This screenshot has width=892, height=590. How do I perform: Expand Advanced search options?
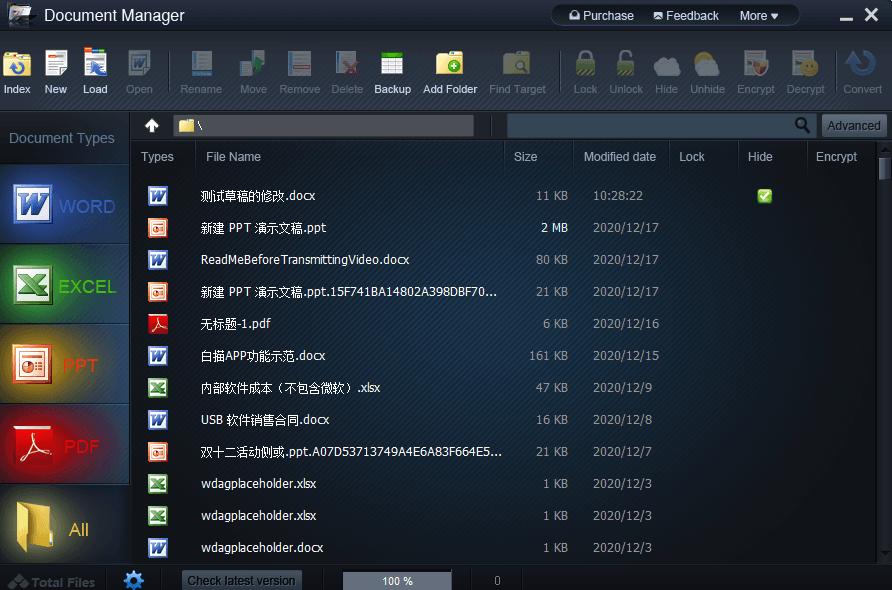coord(853,125)
